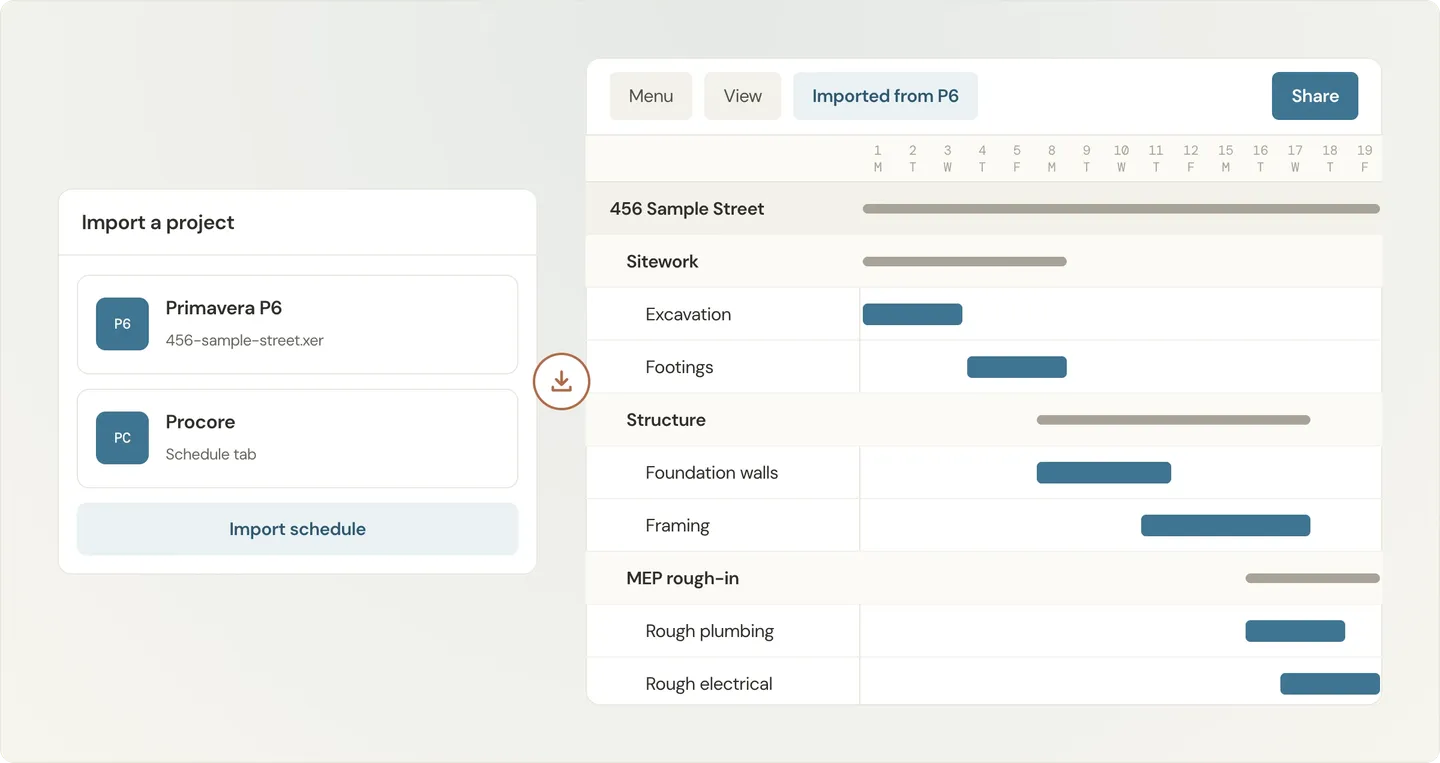Click day 1 M in the timeline header
Screen dimensions: 1440x763
pos(878,159)
